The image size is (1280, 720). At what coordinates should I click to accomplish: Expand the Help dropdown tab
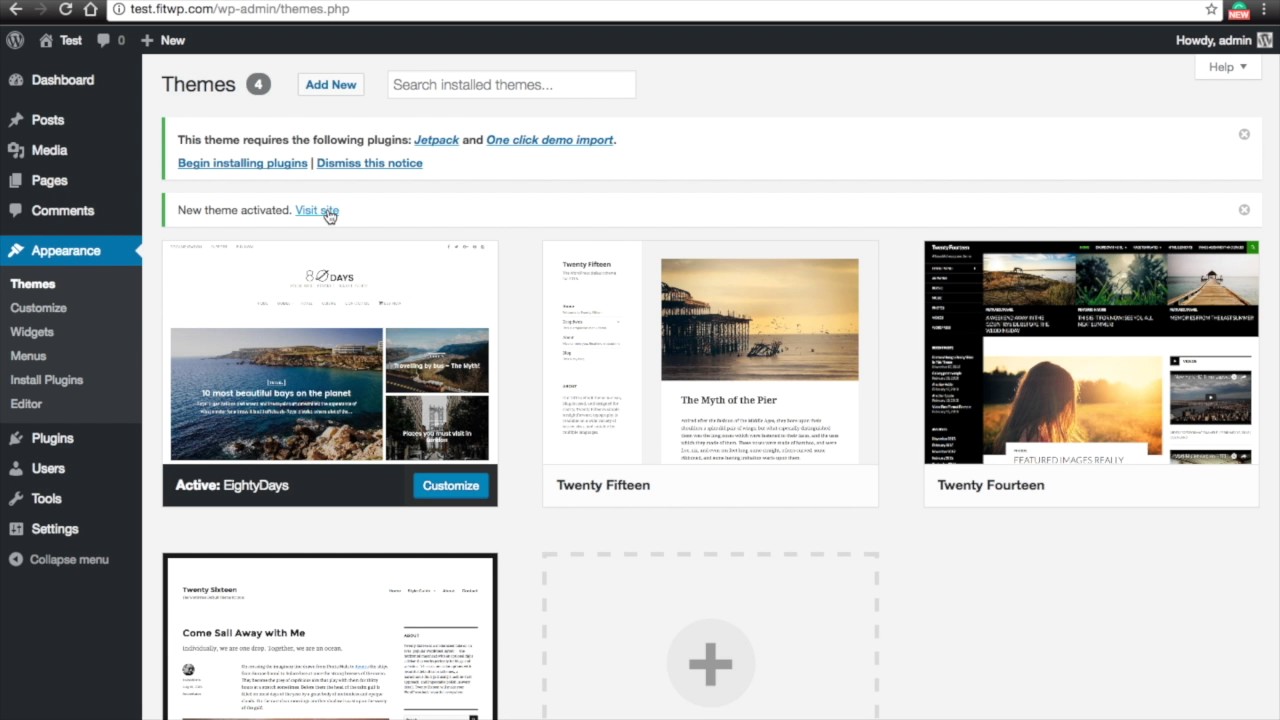[x=1227, y=67]
